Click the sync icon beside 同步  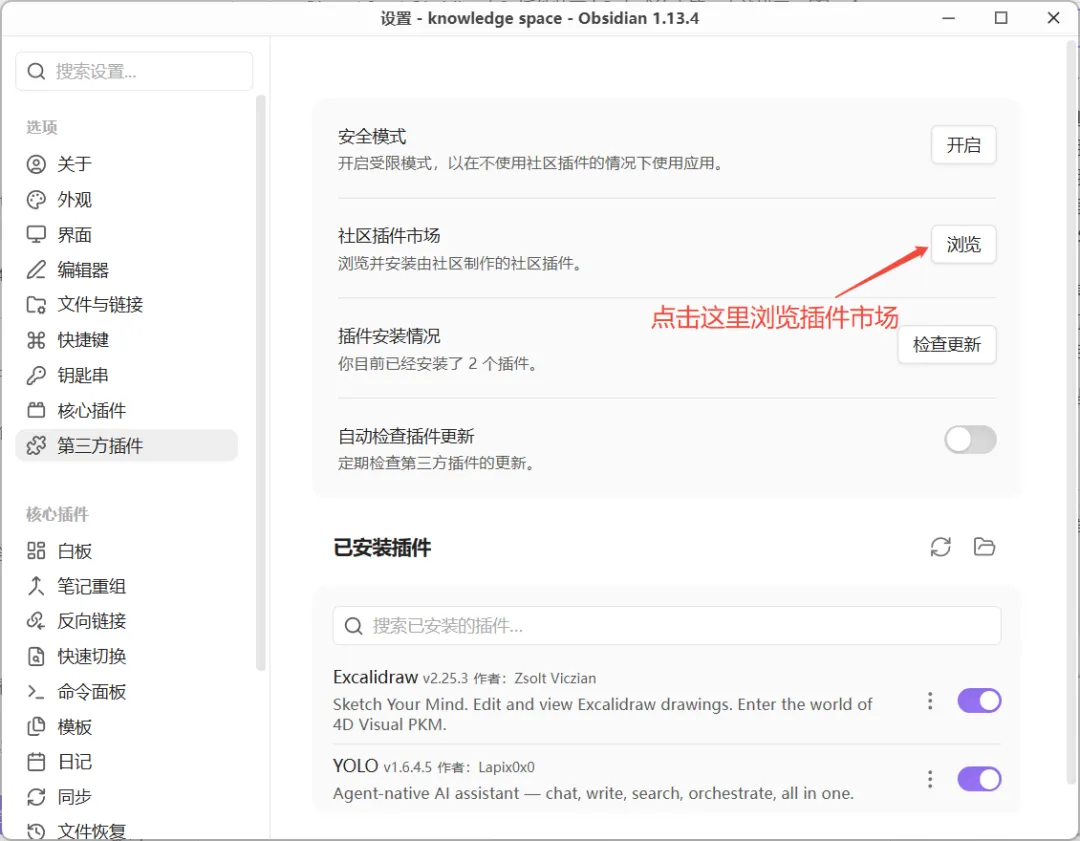pyautogui.click(x=36, y=797)
